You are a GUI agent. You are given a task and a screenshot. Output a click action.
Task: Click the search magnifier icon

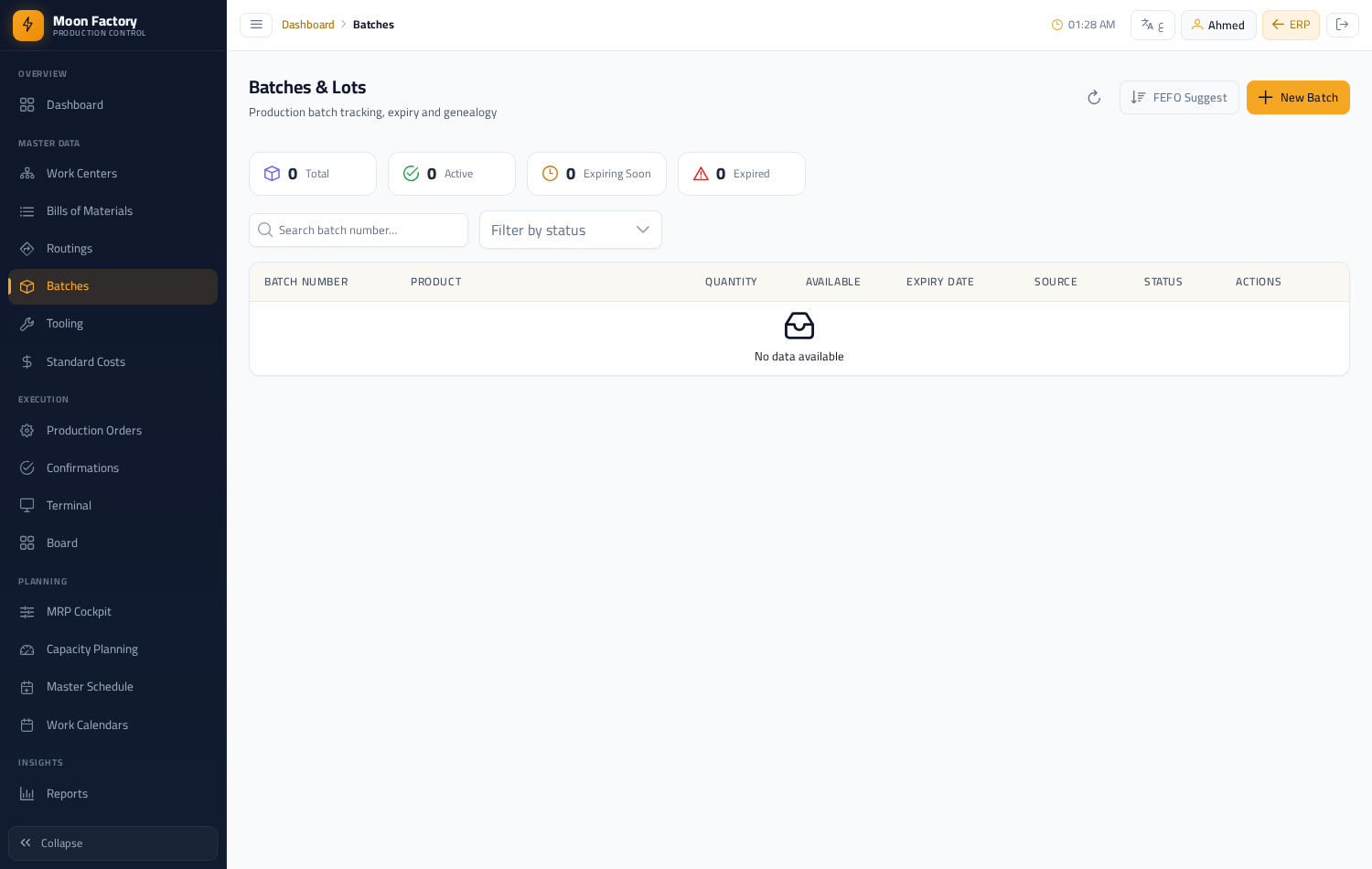point(265,231)
